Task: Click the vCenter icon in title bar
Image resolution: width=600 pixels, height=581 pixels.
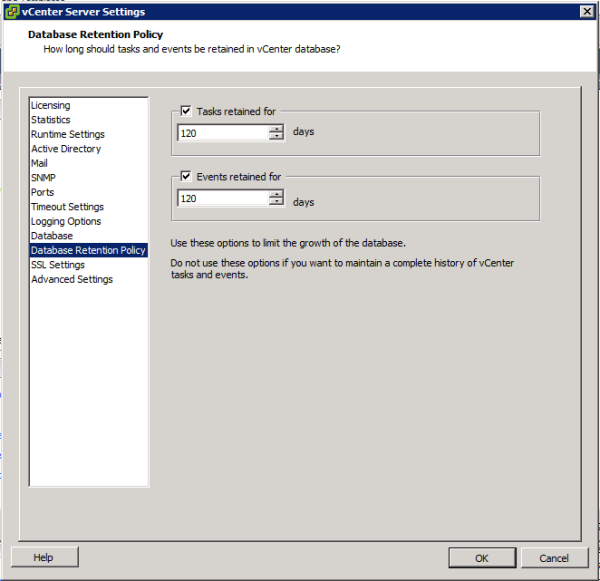Action: coord(11,11)
